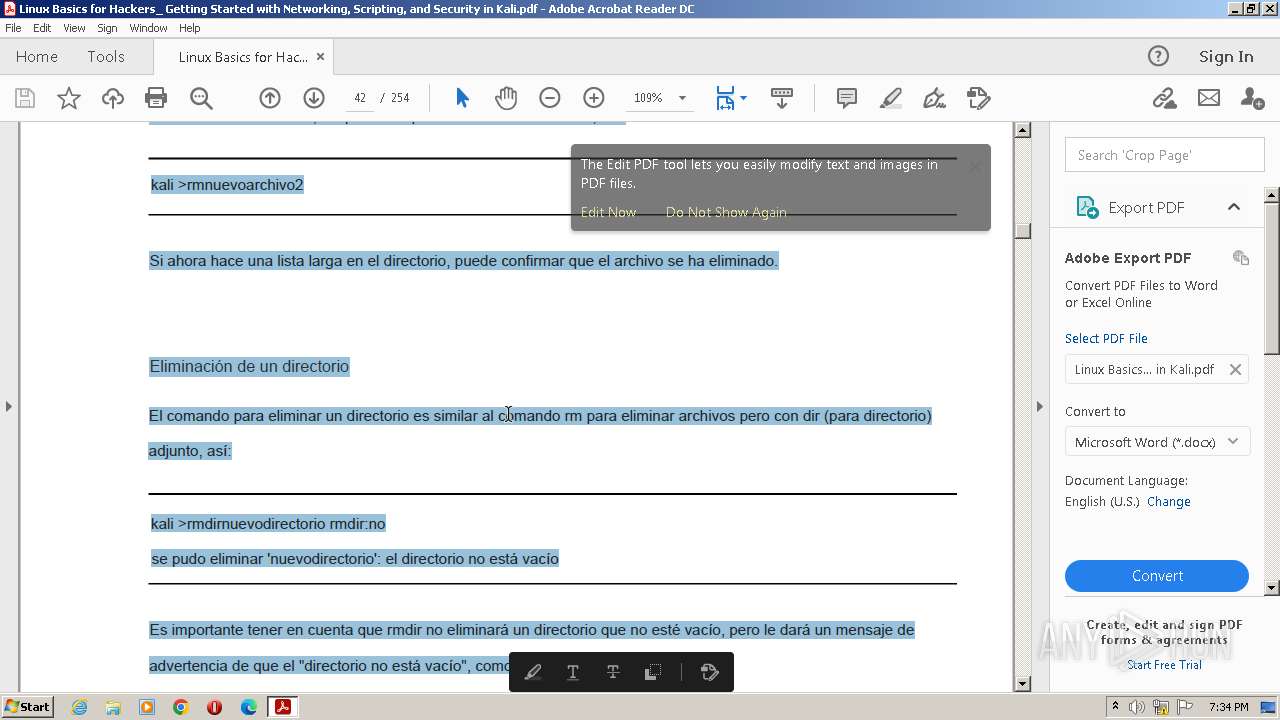Click the document vertical scrollbar thumb

[1022, 231]
